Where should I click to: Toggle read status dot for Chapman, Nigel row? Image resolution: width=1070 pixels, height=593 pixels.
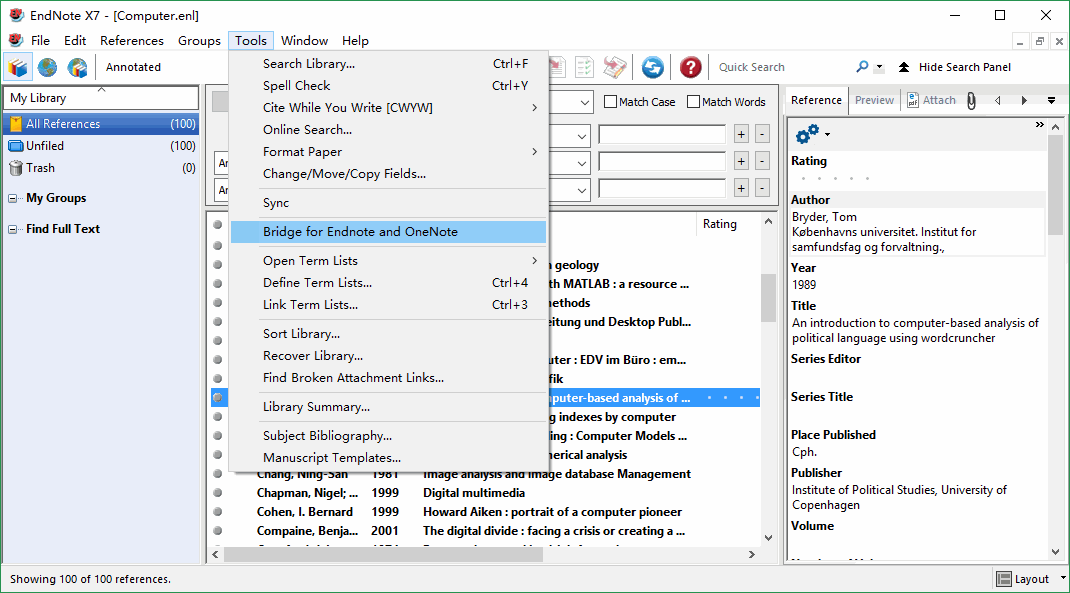[x=218, y=493]
